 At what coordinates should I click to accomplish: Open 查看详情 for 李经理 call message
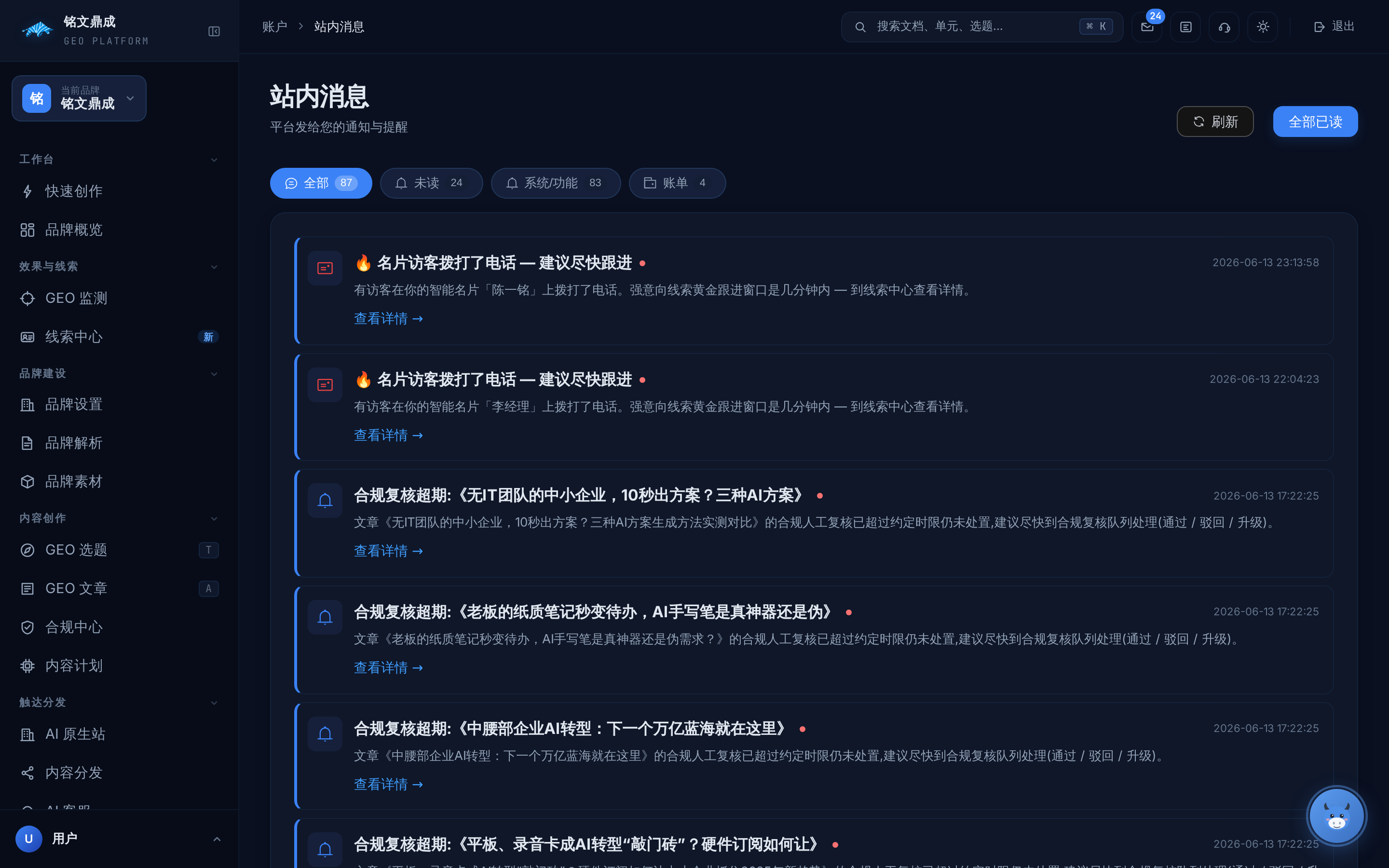point(389,435)
